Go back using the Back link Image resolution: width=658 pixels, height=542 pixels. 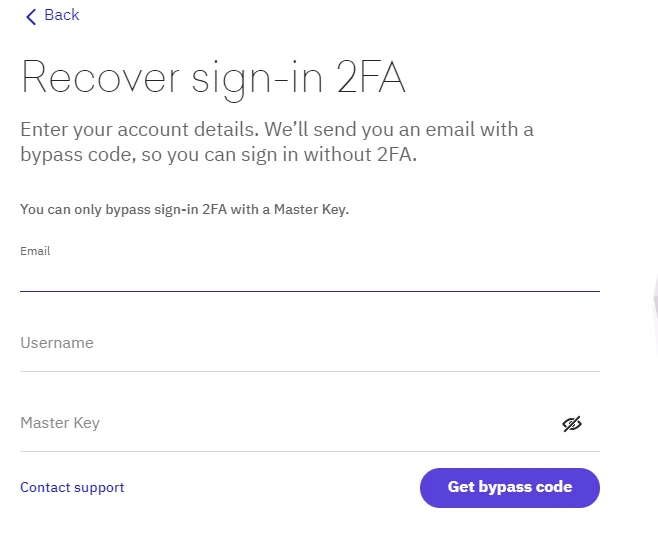tap(52, 16)
